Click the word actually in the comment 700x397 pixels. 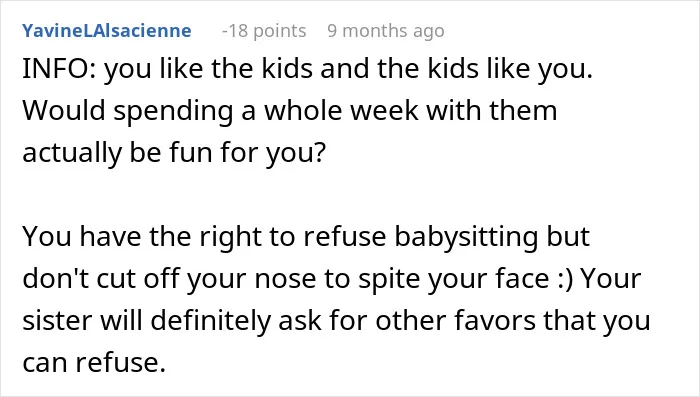coord(72,152)
